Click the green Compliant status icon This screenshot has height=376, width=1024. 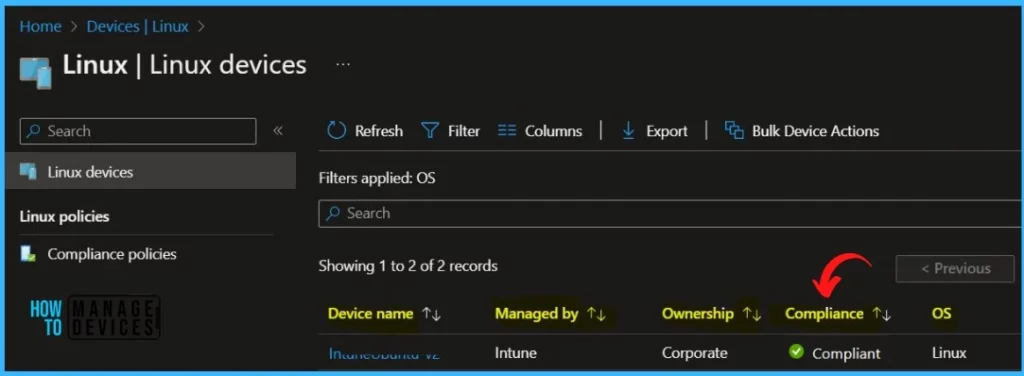pyautogui.click(x=796, y=352)
